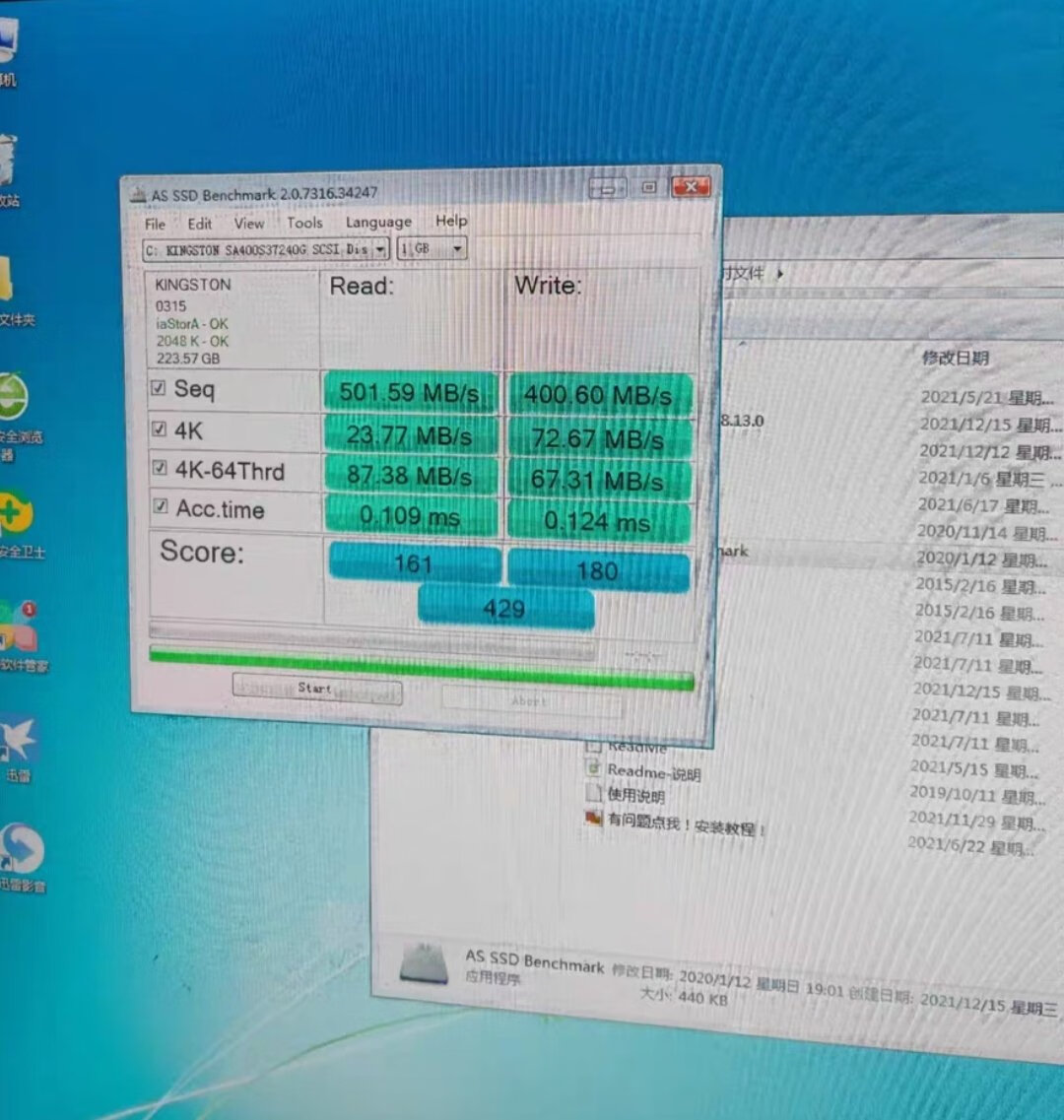Click the 修改日期 column header in Explorer
This screenshot has height=1120, width=1064.
point(955,358)
